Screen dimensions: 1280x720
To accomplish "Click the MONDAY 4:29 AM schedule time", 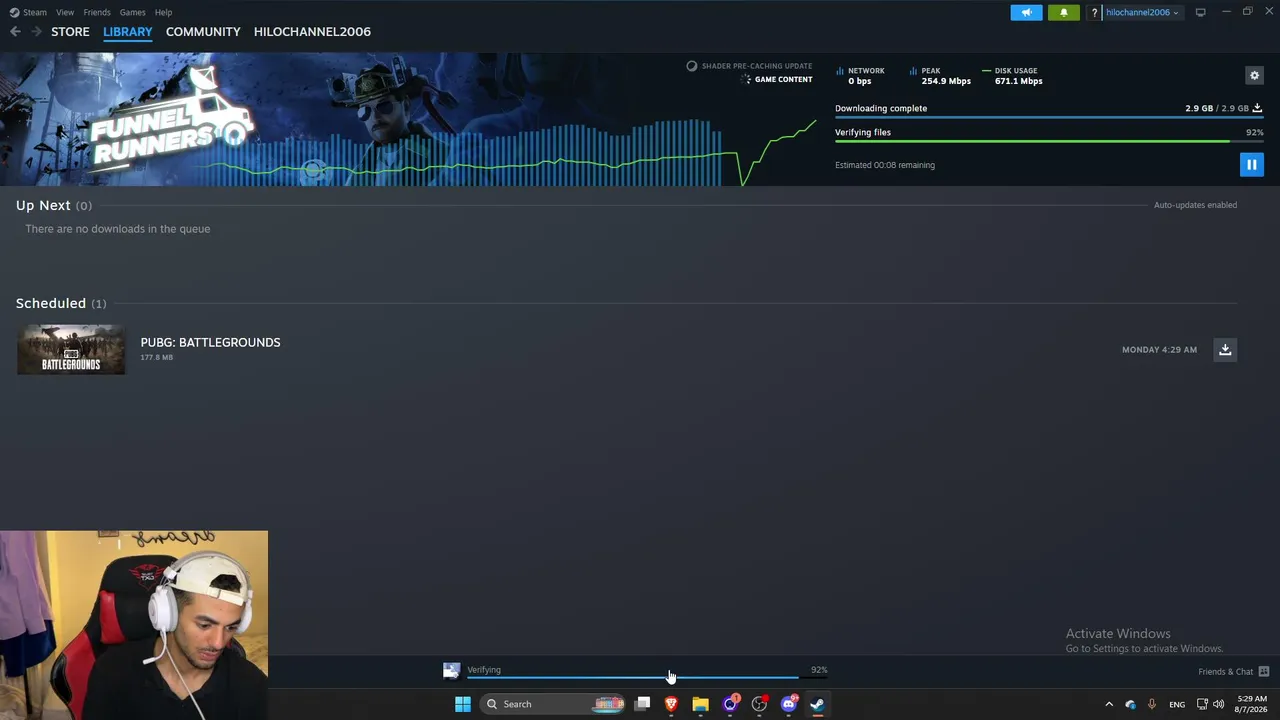I will coord(1159,350).
